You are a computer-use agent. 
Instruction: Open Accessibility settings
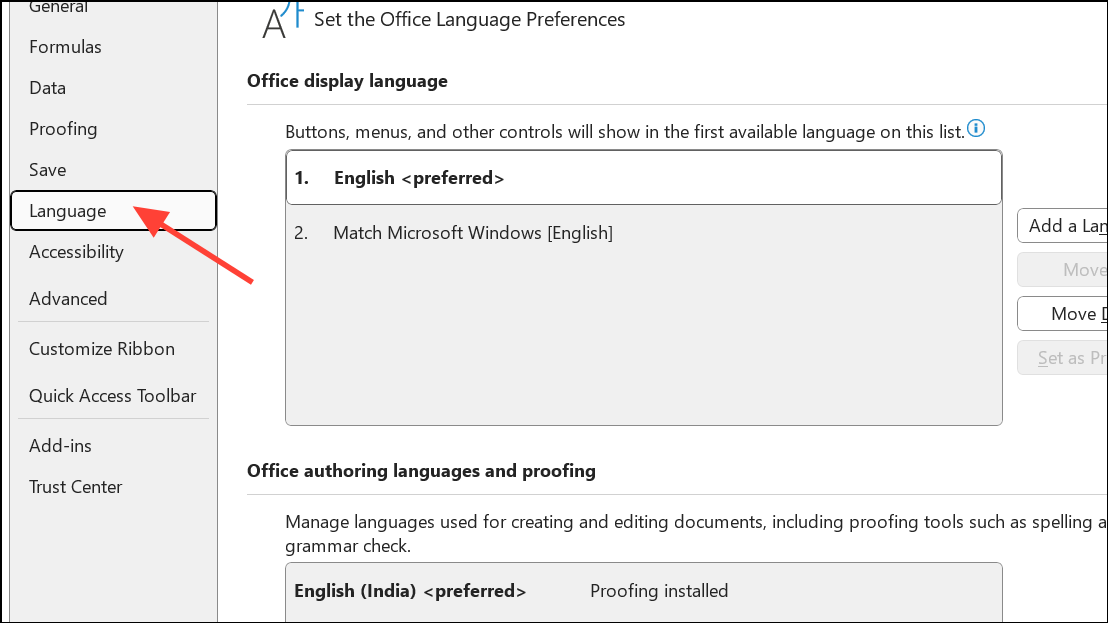[76, 251]
